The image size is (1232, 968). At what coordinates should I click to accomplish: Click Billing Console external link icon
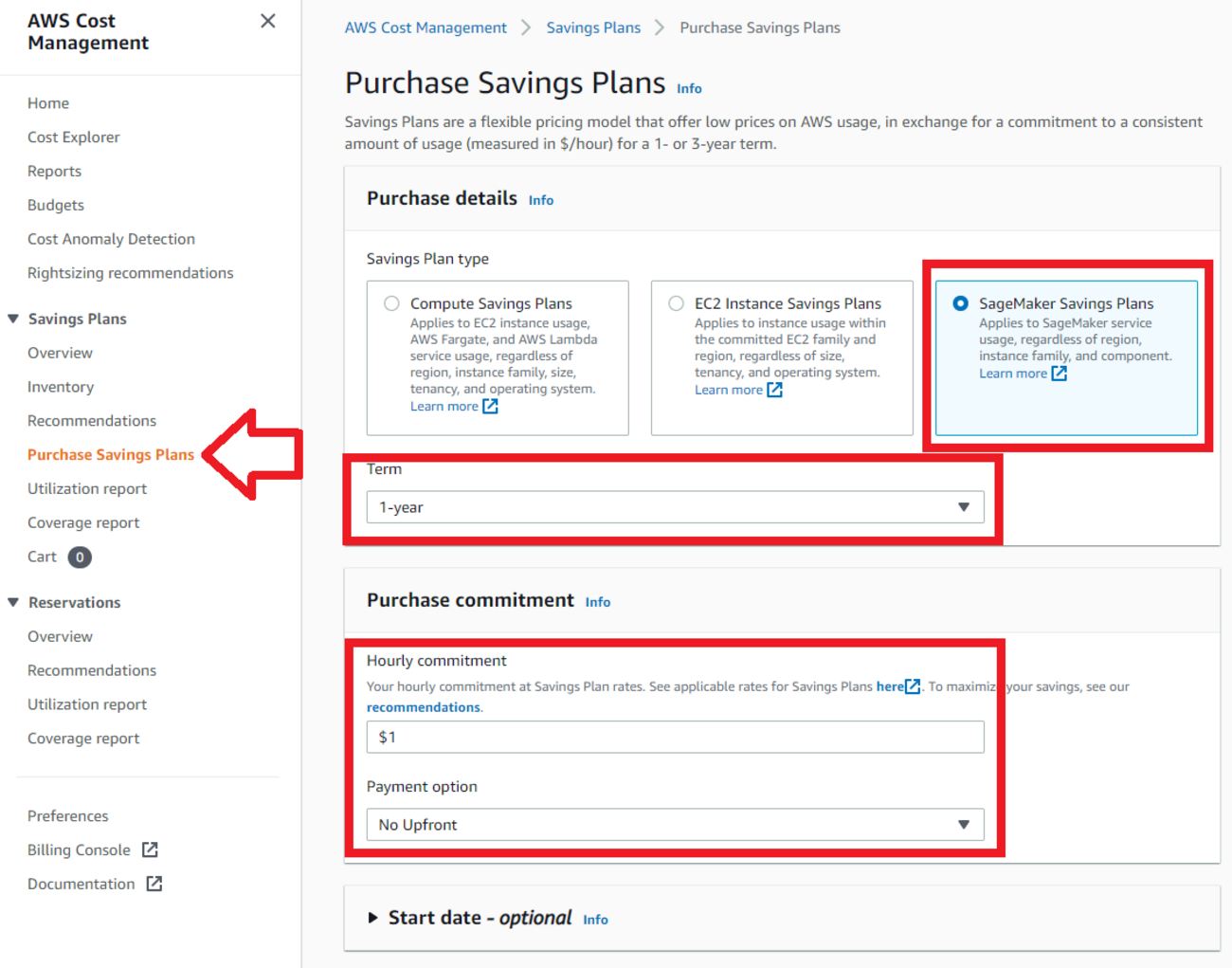point(150,849)
